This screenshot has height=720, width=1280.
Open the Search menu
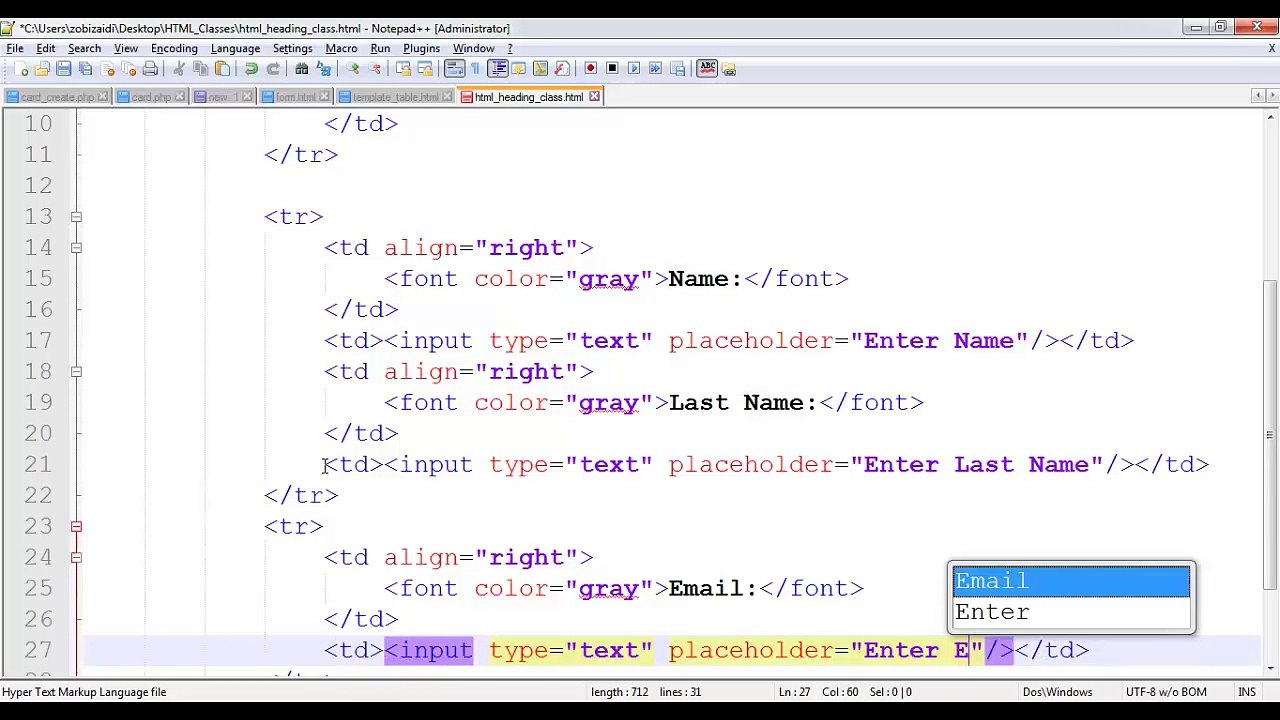click(x=84, y=48)
